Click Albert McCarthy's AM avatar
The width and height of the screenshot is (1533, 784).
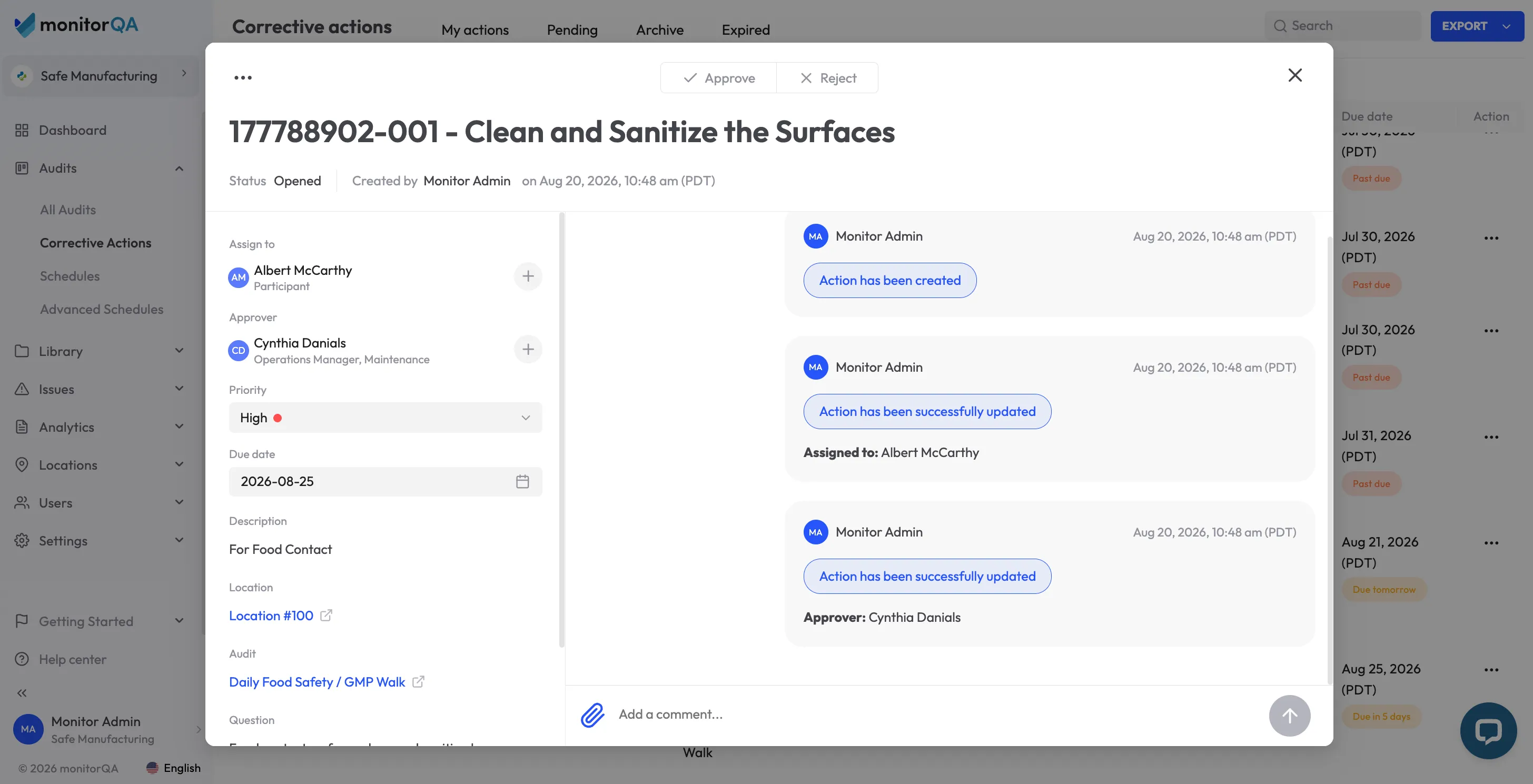point(239,277)
